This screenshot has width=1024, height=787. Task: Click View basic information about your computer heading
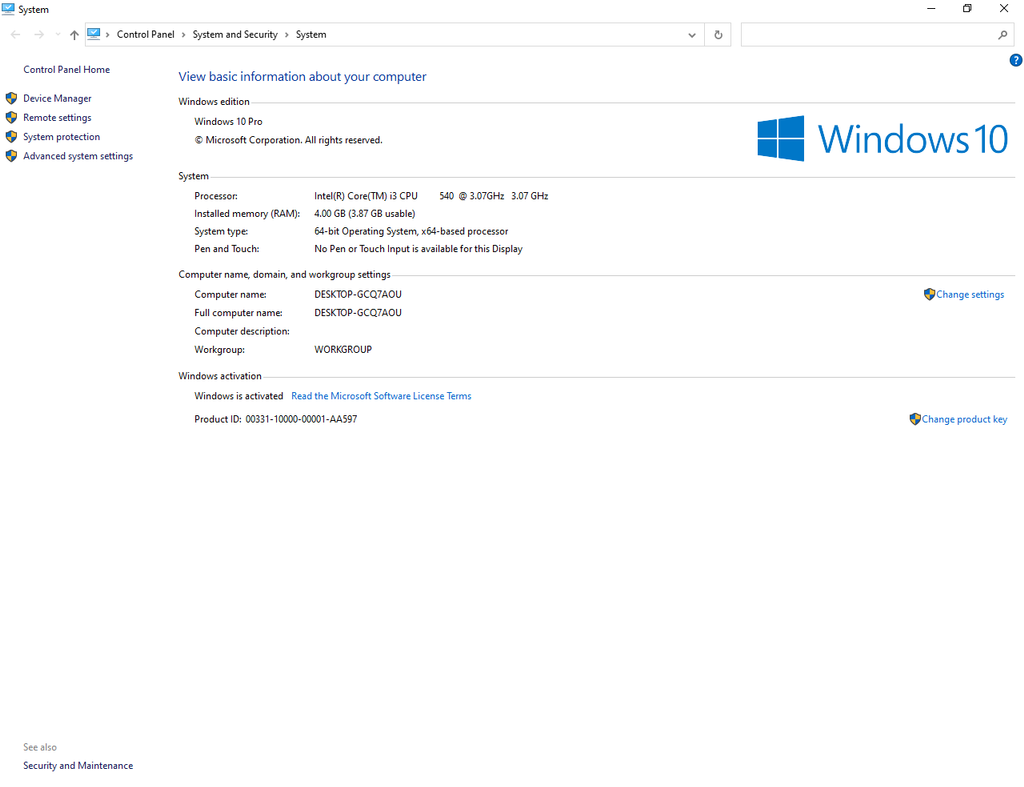tap(302, 76)
